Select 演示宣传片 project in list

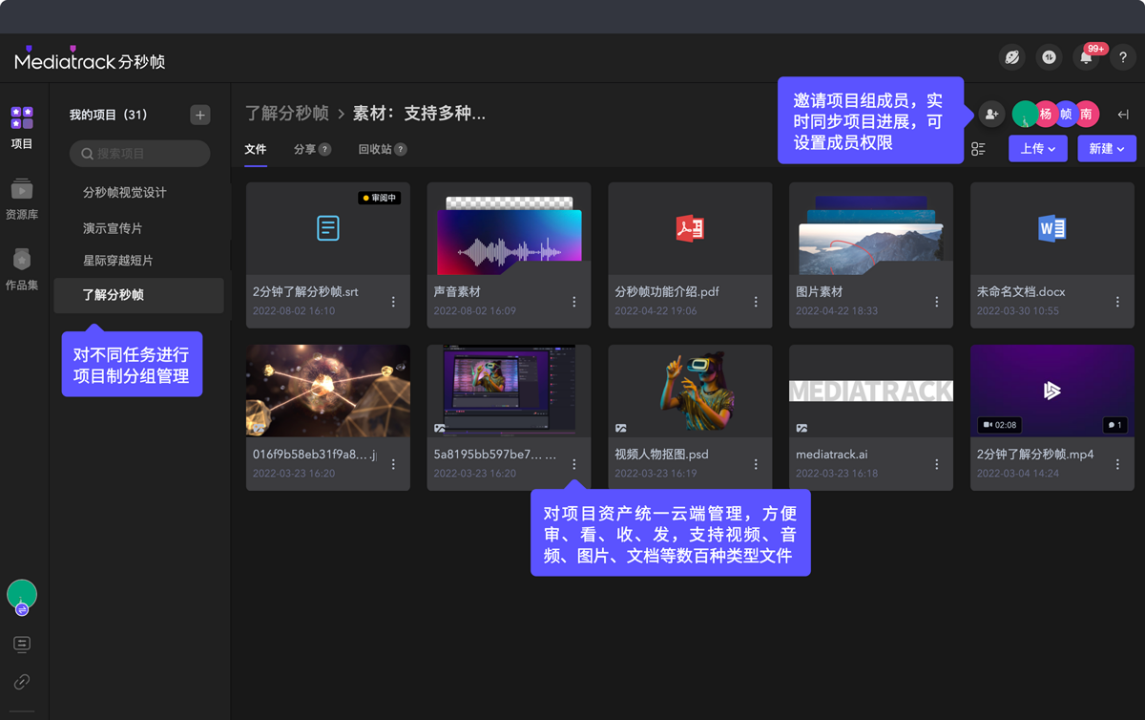pos(113,228)
